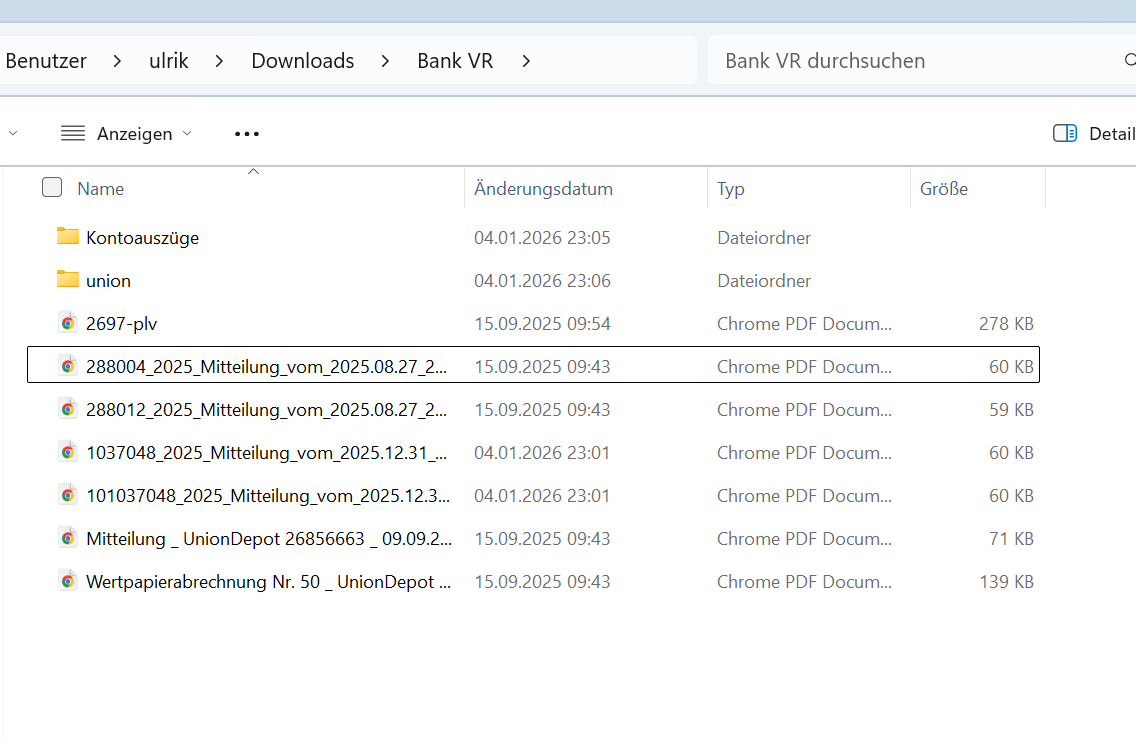1136x738 pixels.
Task: Click the 59 KB size value
Action: pyautogui.click(x=1011, y=409)
